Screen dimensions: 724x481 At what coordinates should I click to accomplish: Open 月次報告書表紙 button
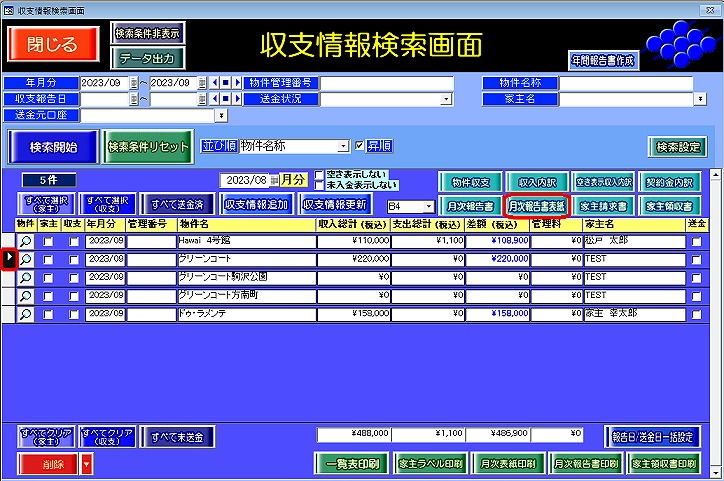538,206
